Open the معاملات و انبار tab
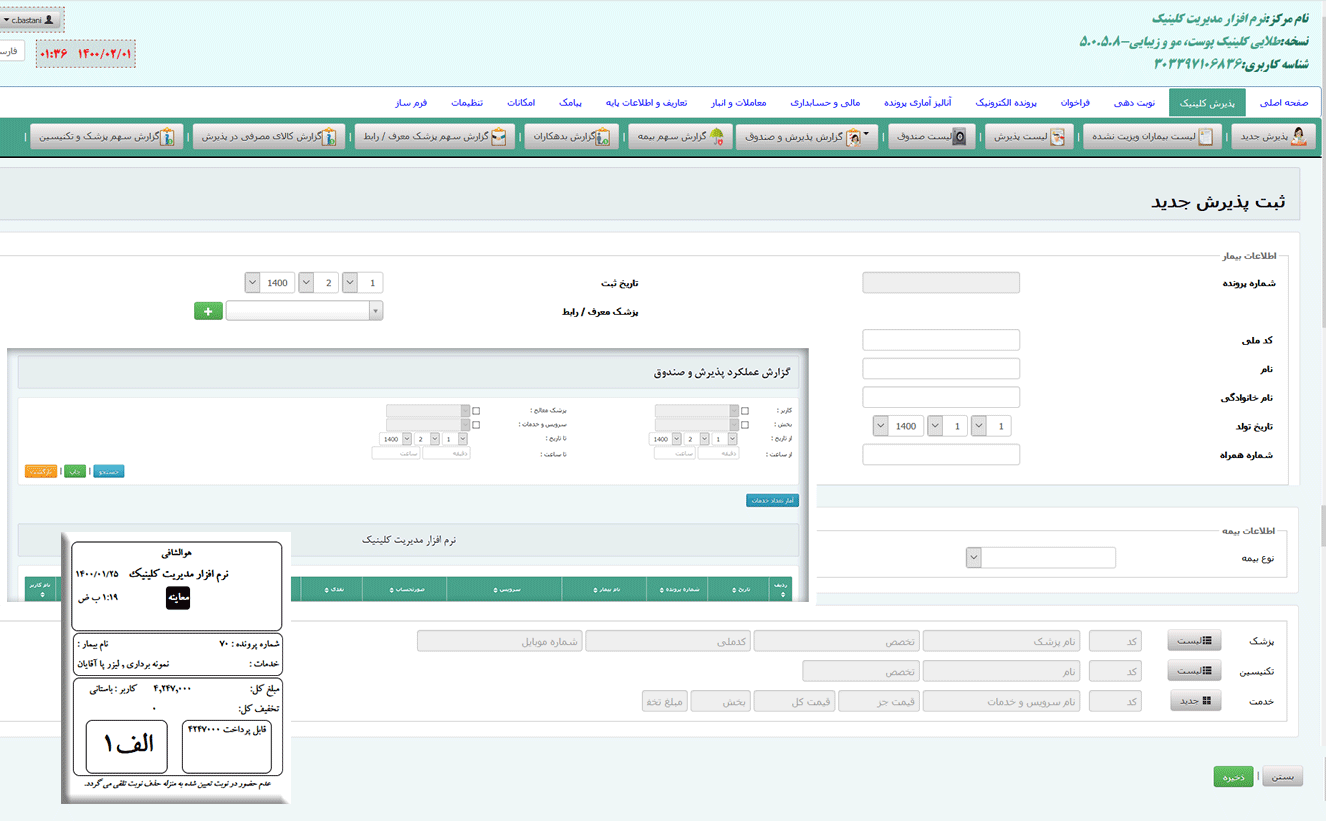 (x=738, y=102)
